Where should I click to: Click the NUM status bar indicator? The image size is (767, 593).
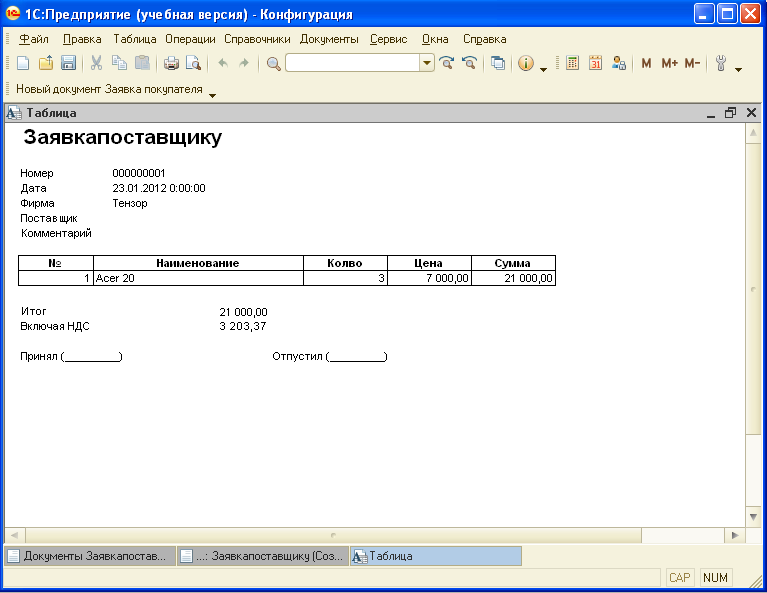click(715, 578)
